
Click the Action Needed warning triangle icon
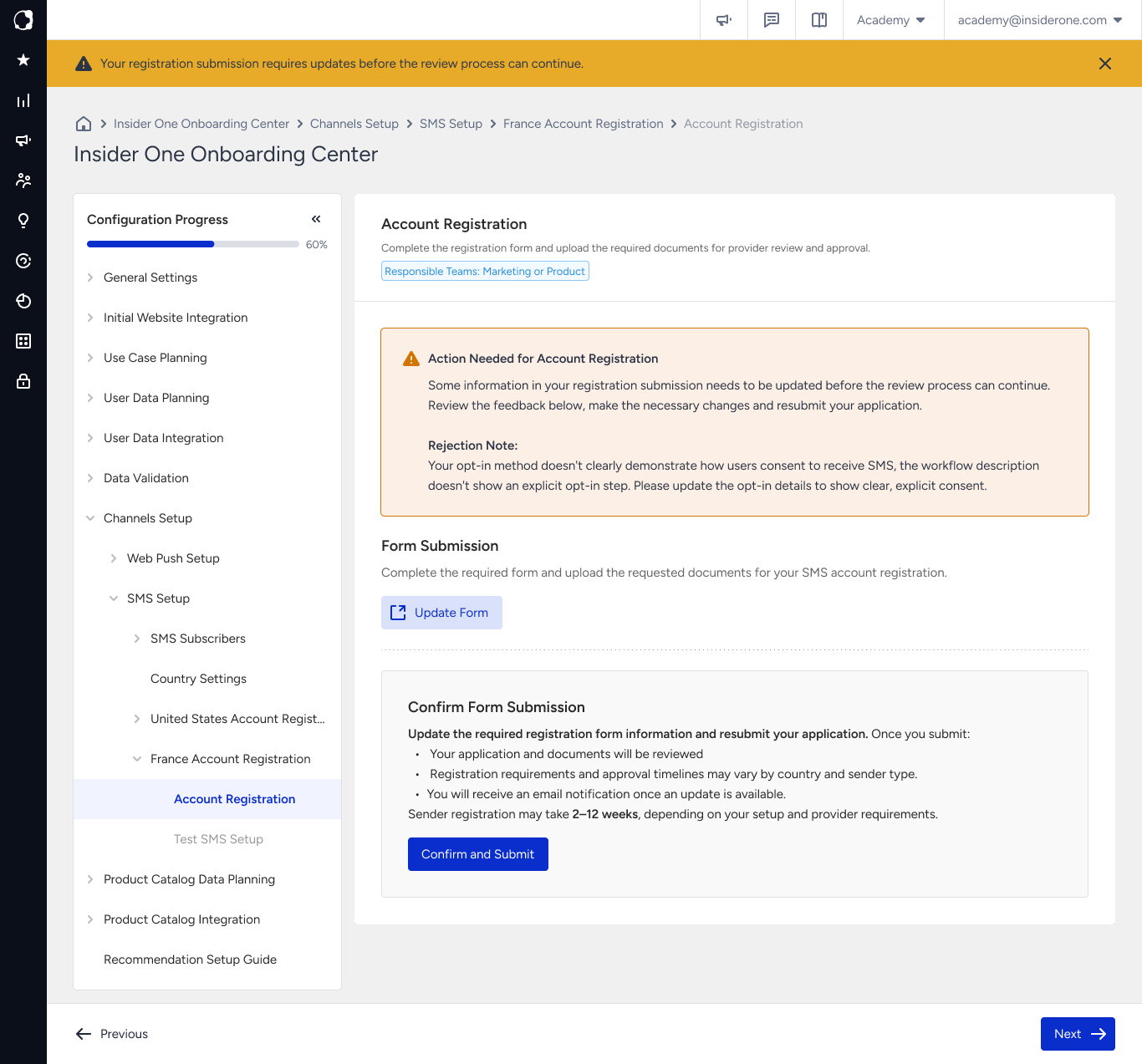click(x=411, y=359)
